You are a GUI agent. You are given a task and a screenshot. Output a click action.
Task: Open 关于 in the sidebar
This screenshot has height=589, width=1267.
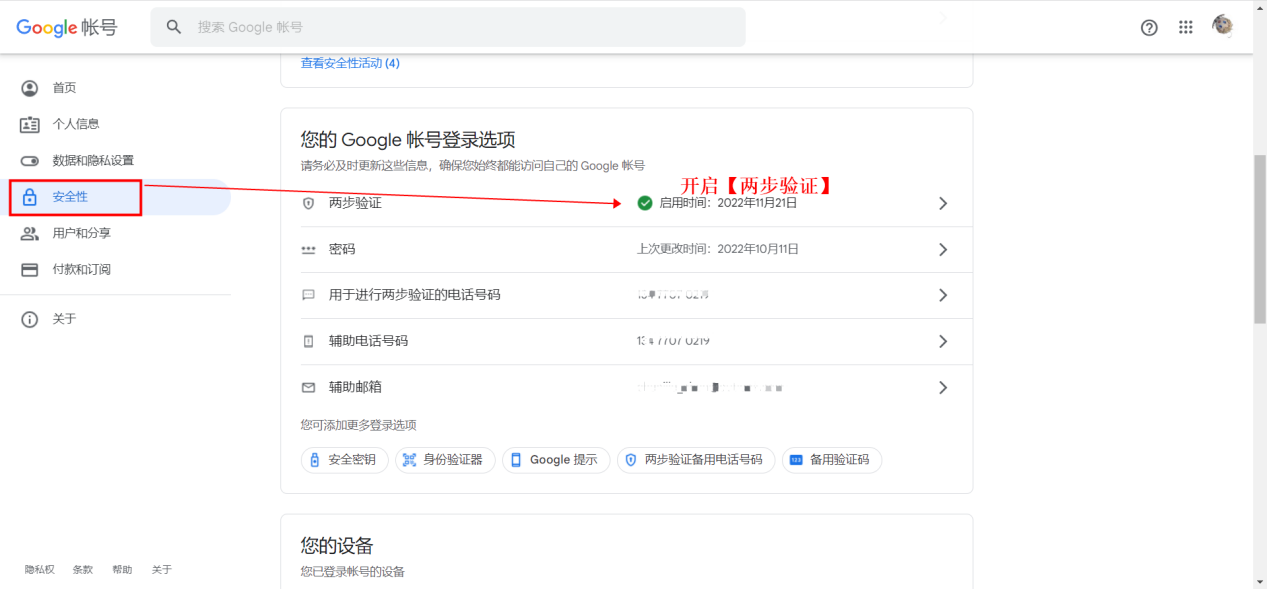point(115,320)
